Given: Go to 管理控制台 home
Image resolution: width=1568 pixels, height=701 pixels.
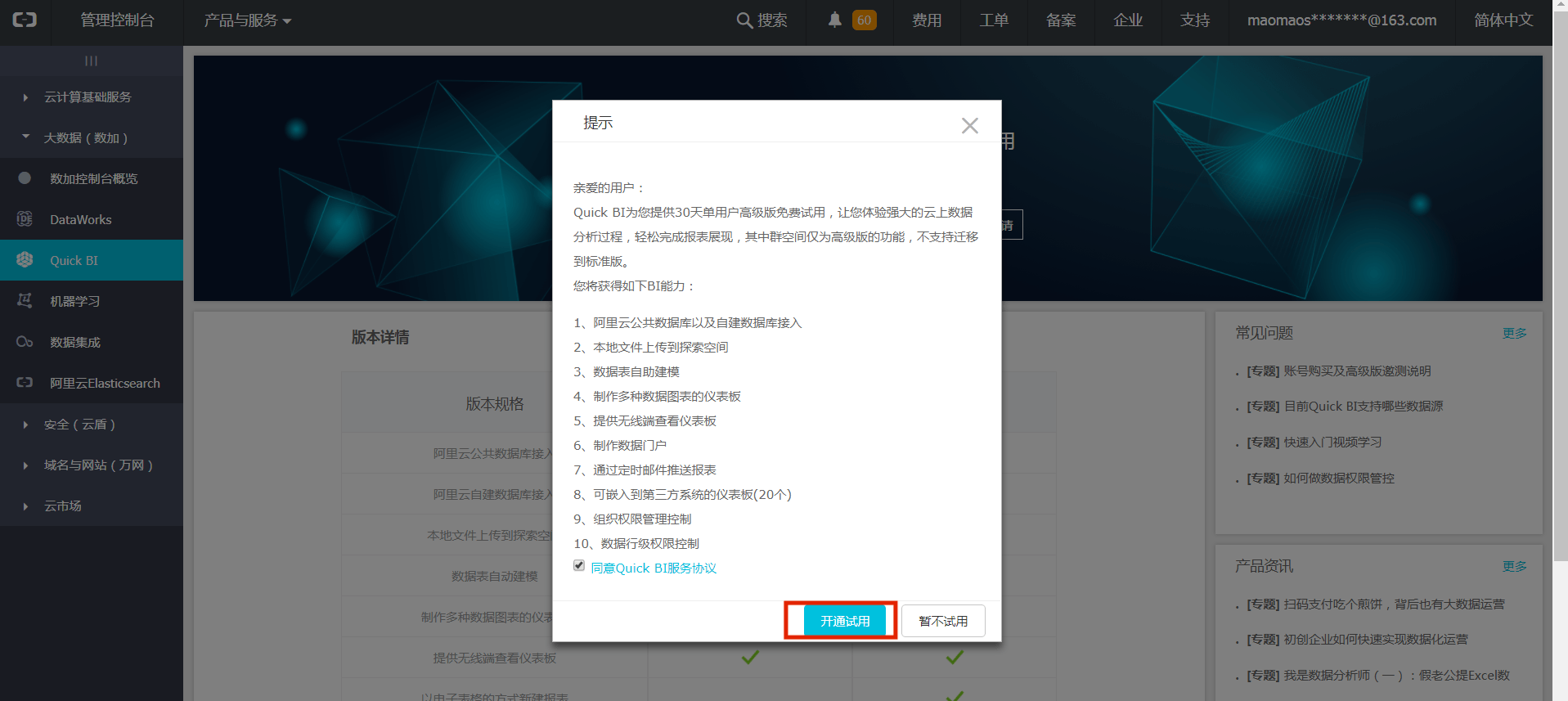Looking at the screenshot, I should (x=117, y=20).
